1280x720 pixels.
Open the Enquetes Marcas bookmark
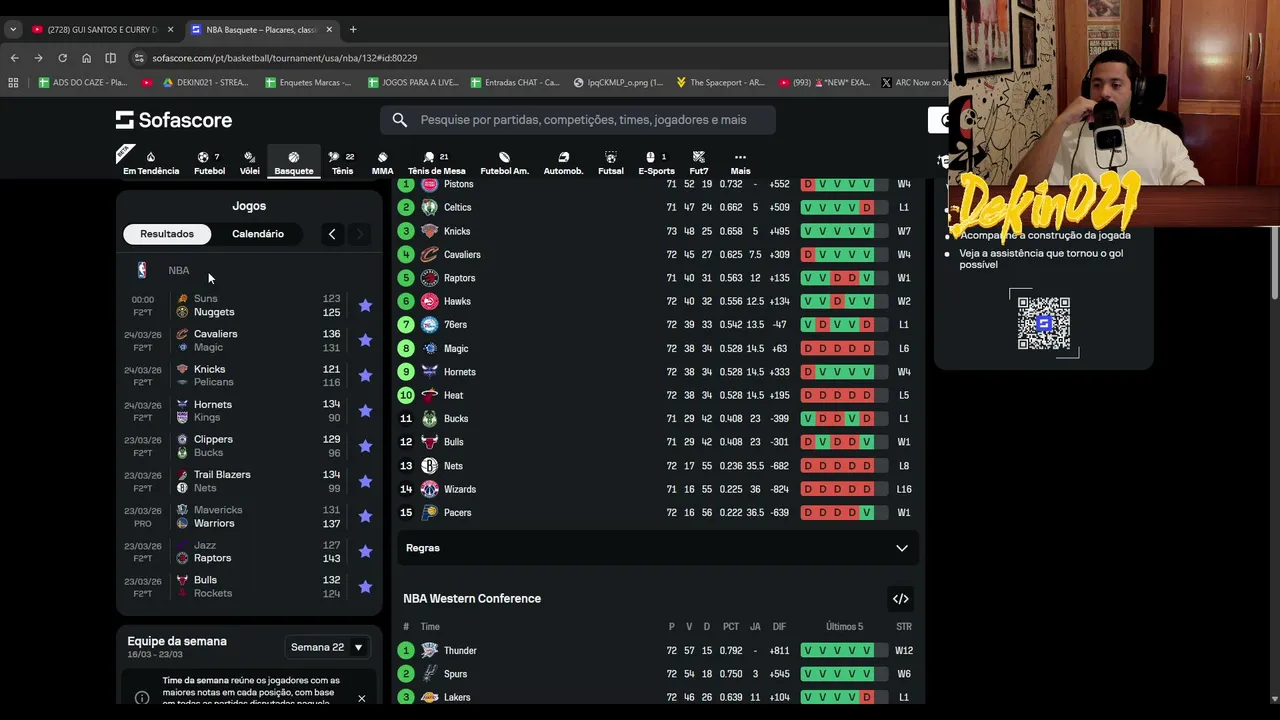(308, 83)
